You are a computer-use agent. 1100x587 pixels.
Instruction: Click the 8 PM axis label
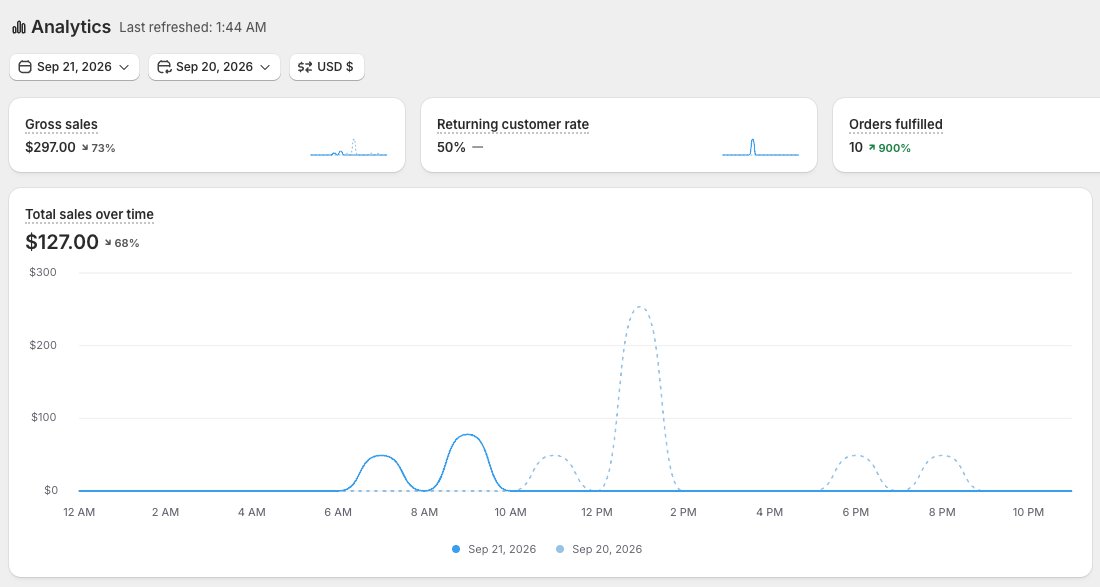pos(942,512)
